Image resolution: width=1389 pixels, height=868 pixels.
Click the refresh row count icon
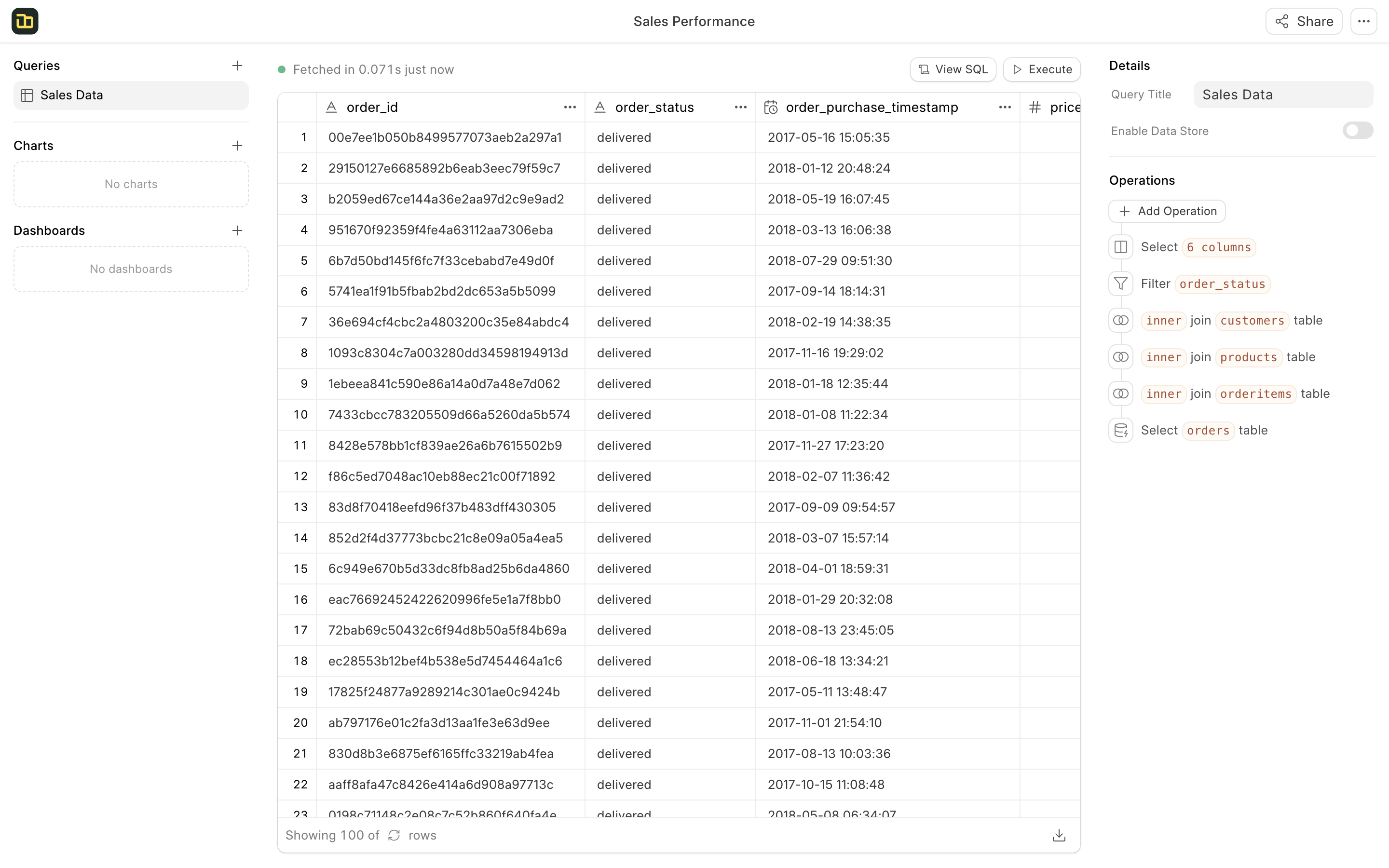[x=394, y=835]
